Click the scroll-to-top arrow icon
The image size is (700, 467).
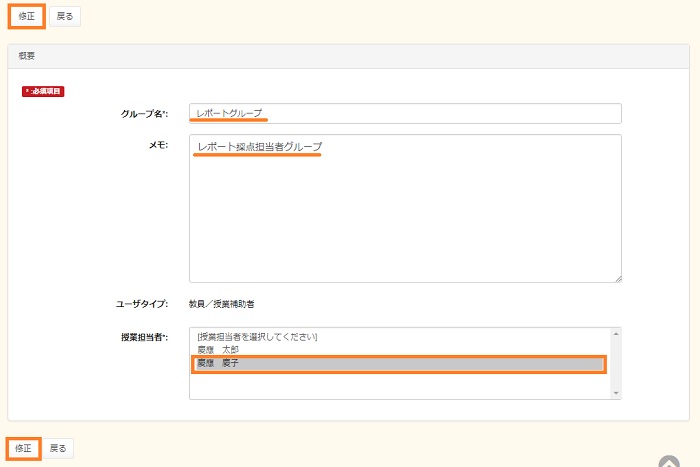click(670, 461)
